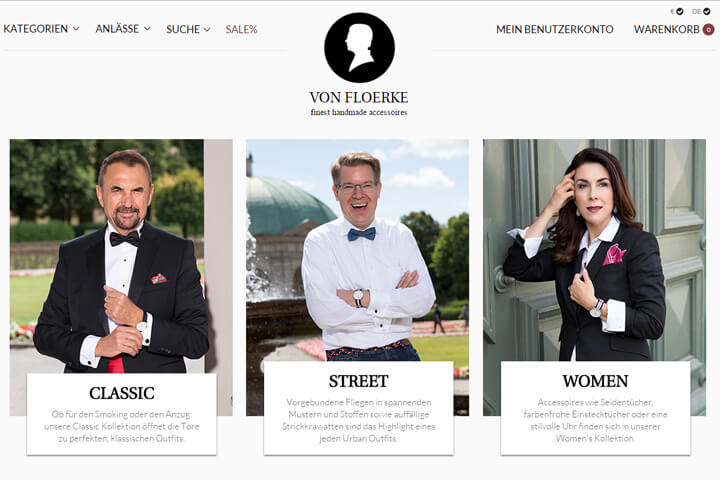Go to the SALE% section
Screen dimensions: 720x480
point(241,29)
